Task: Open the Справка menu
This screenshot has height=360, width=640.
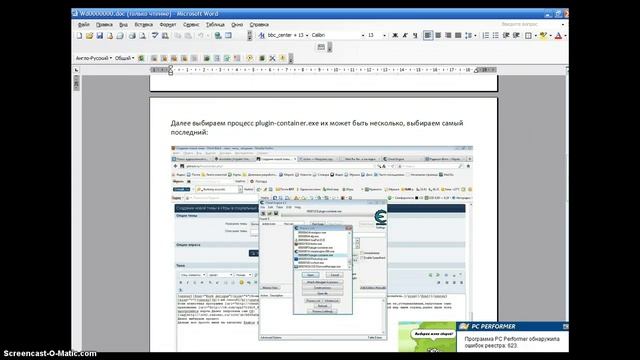Action: point(259,24)
